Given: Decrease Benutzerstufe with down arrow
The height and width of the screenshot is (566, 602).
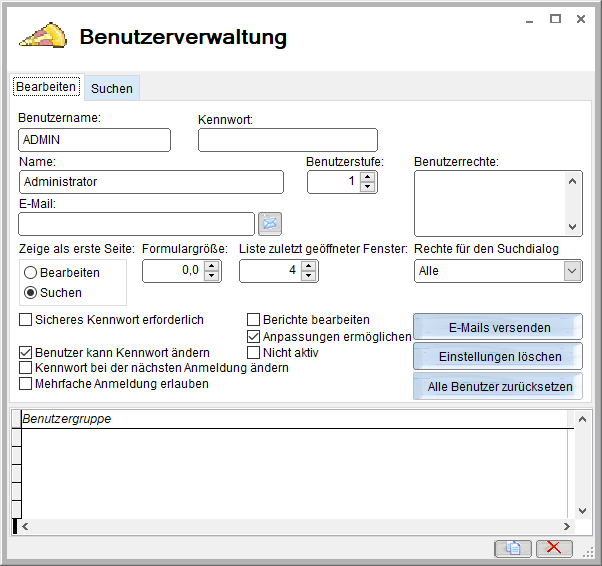Looking at the screenshot, I should [367, 187].
